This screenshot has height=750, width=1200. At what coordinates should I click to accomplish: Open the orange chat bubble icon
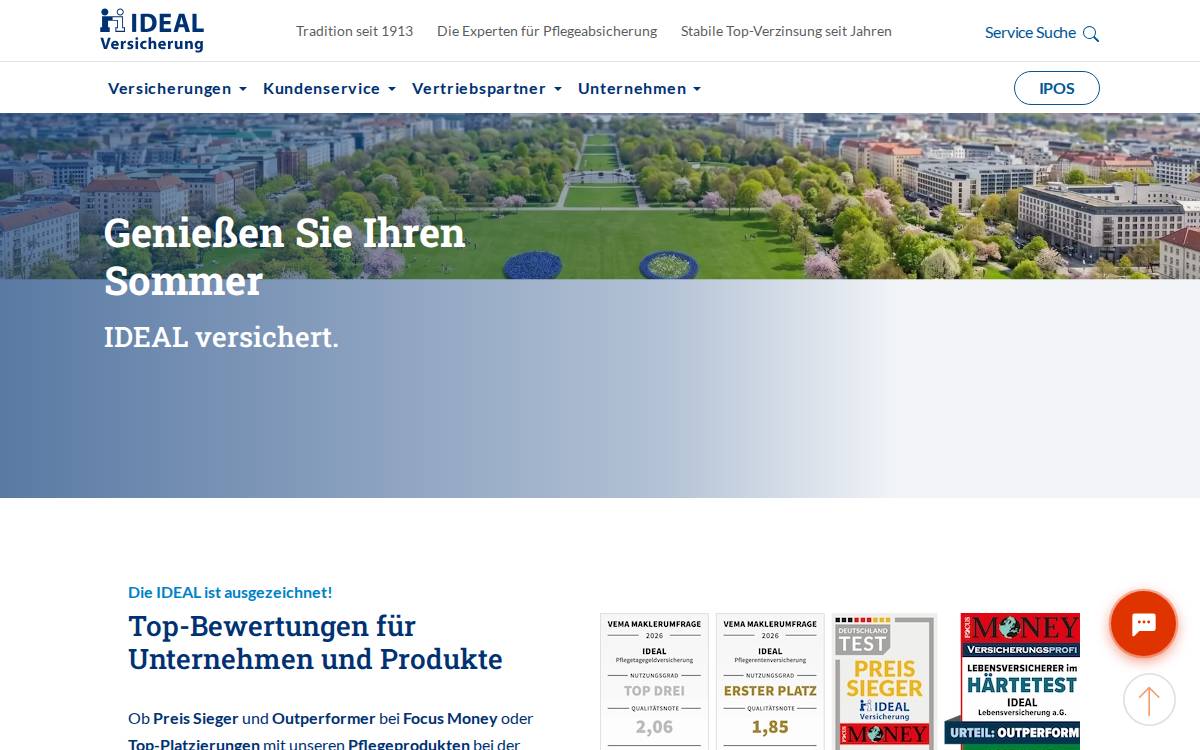[1143, 623]
